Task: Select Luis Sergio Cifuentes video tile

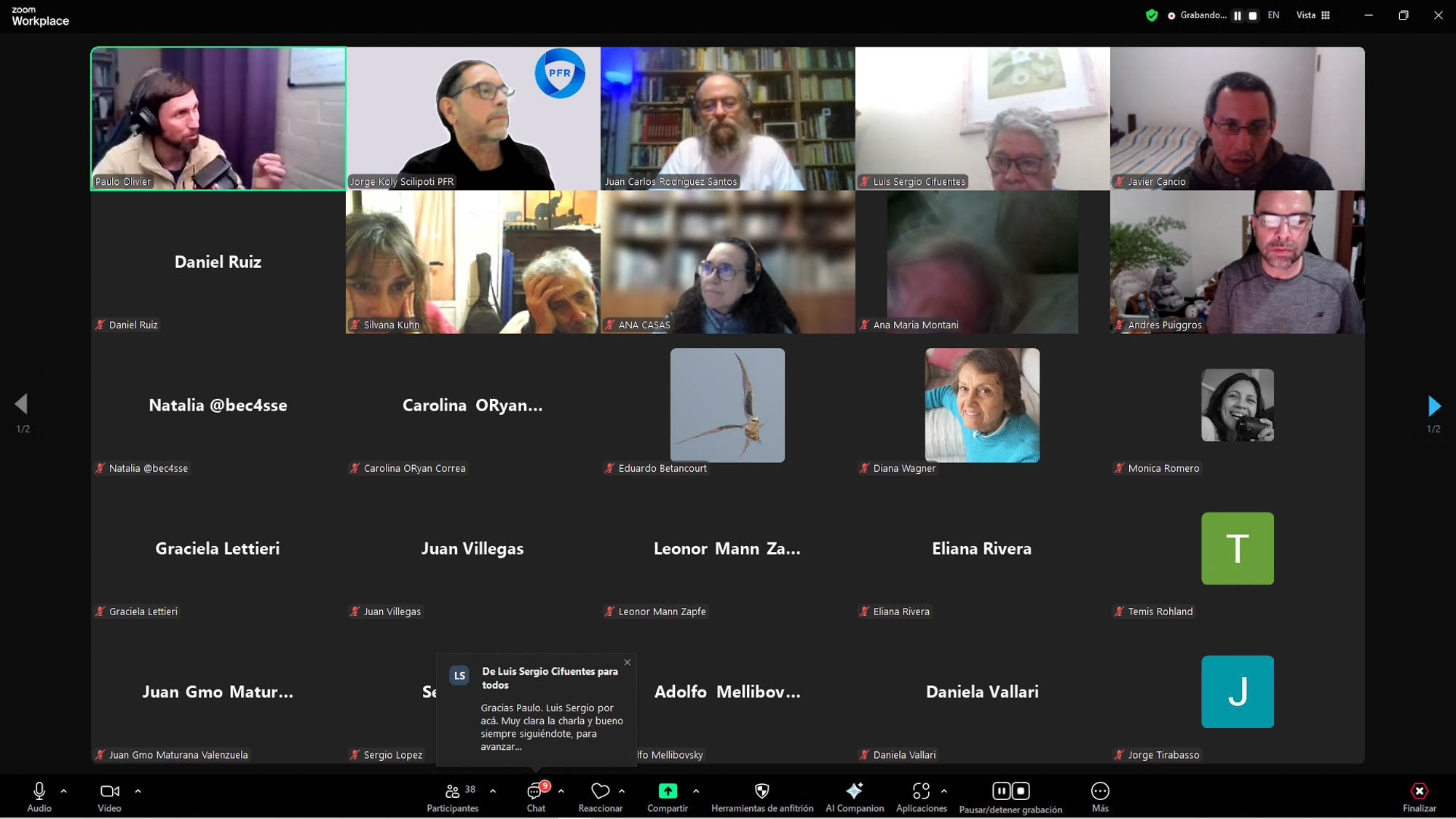Action: pyautogui.click(x=983, y=119)
